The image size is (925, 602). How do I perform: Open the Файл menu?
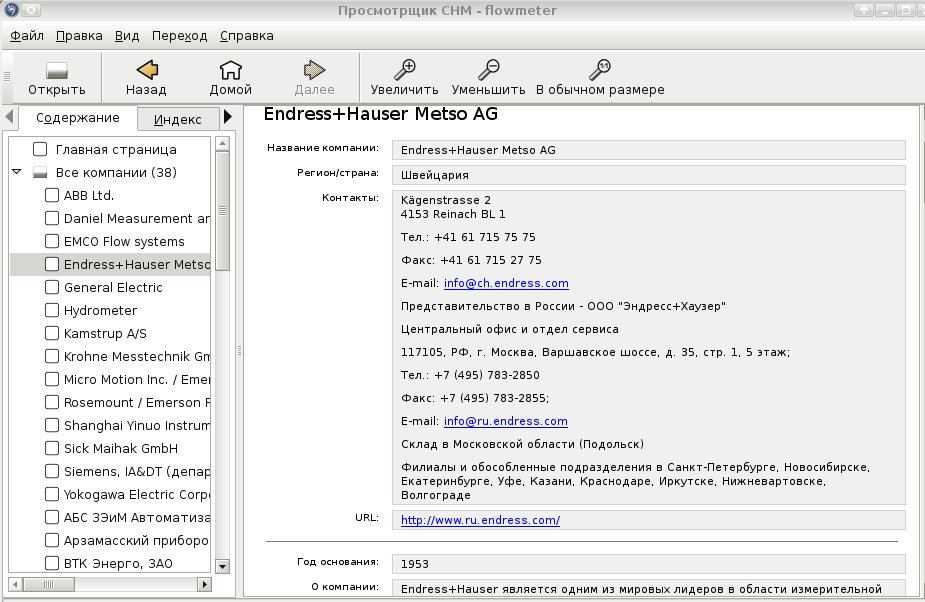[27, 35]
